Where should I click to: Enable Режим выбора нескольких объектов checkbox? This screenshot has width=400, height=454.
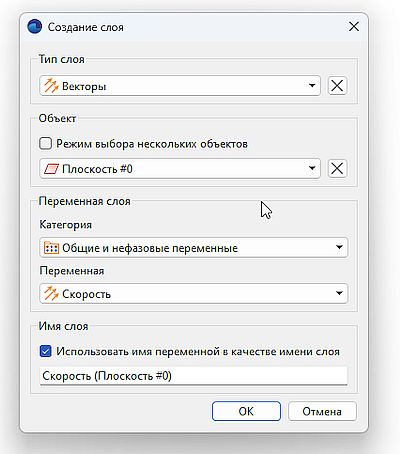click(x=45, y=144)
